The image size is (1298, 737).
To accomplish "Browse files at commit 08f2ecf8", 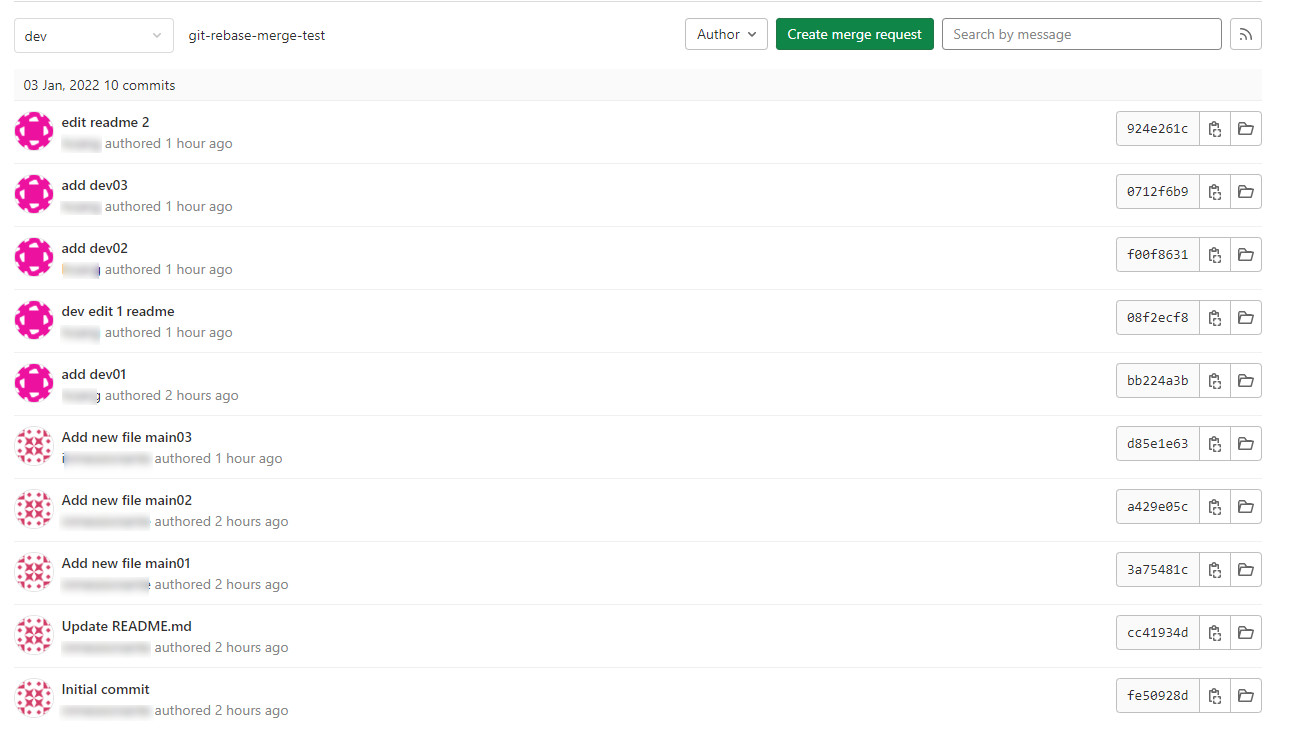I will point(1246,318).
